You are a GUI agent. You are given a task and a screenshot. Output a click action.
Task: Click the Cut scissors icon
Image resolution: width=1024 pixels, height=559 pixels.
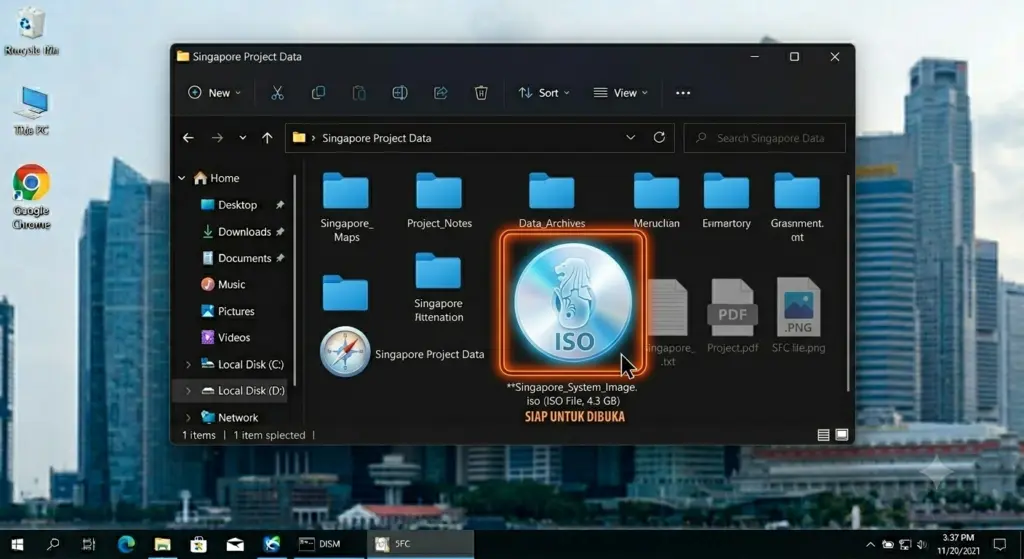tap(278, 93)
